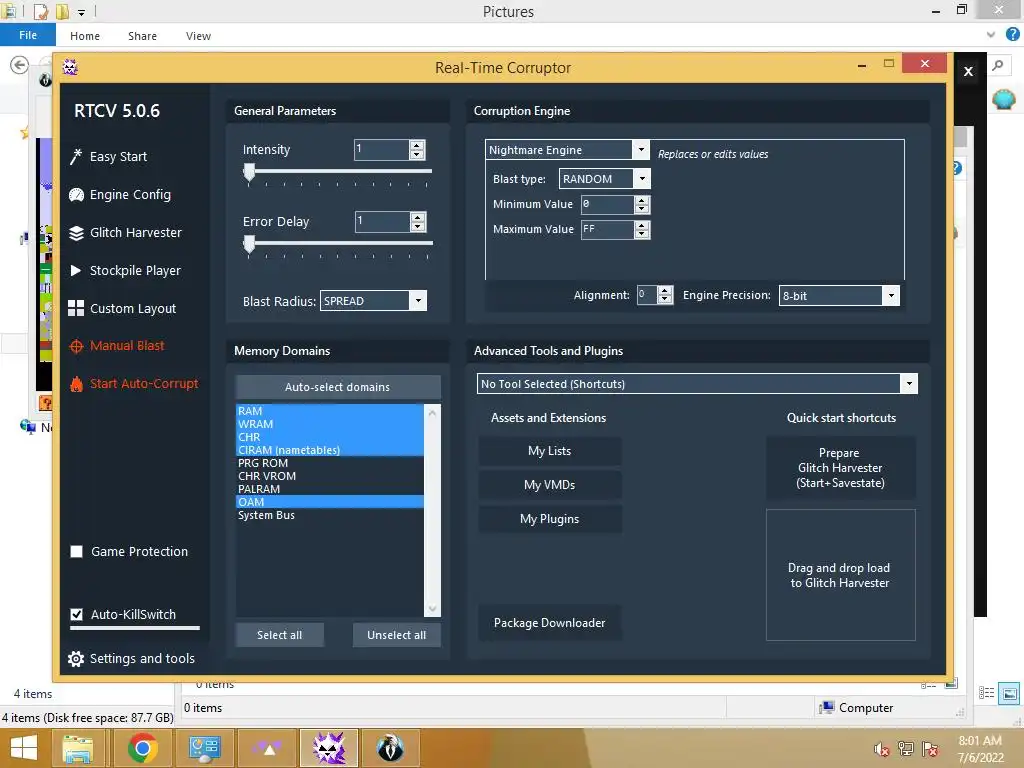Click memory domains list scrollbar
Screen dimensions: 1024x768
[432, 510]
